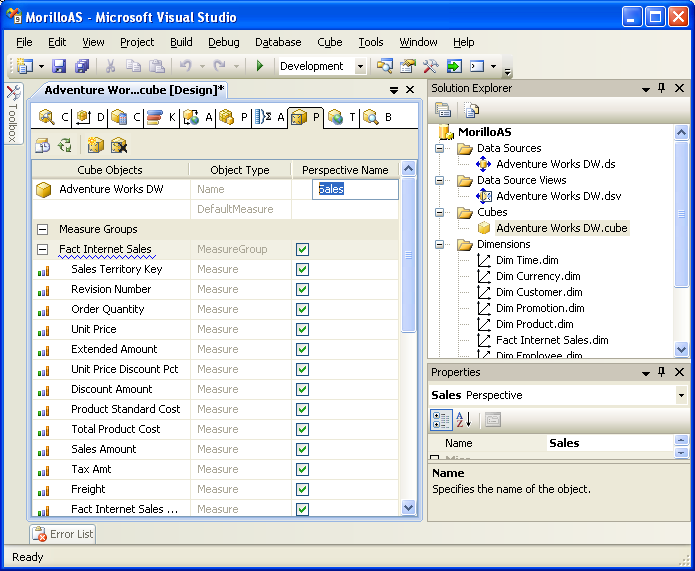The image size is (695, 571).
Task: Start deployment with the green play icon
Action: (x=260, y=66)
